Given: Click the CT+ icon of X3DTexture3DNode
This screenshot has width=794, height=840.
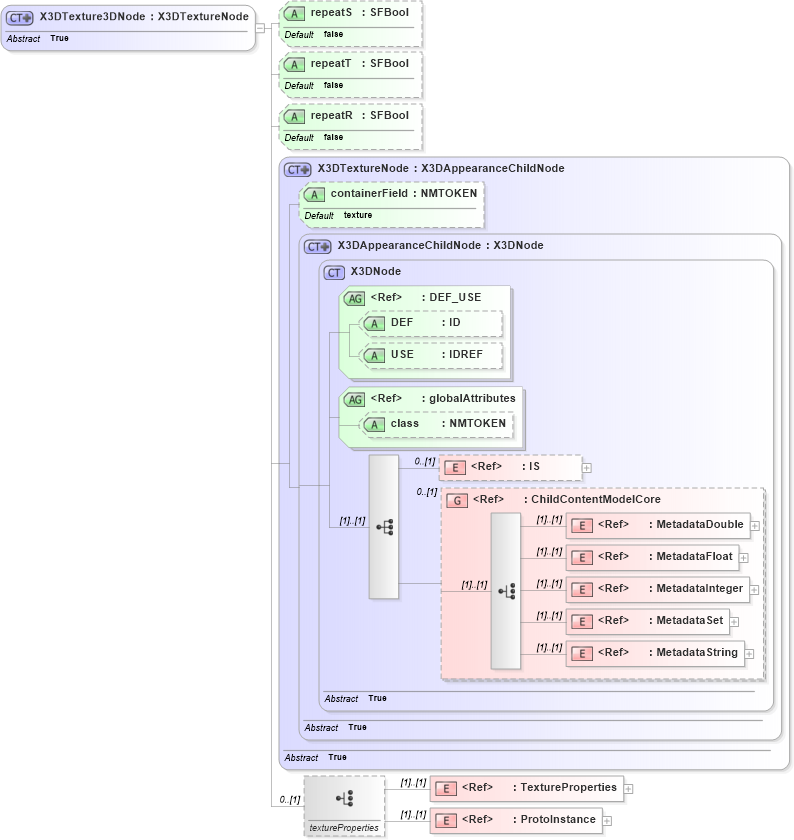Looking at the screenshot, I should [20, 18].
